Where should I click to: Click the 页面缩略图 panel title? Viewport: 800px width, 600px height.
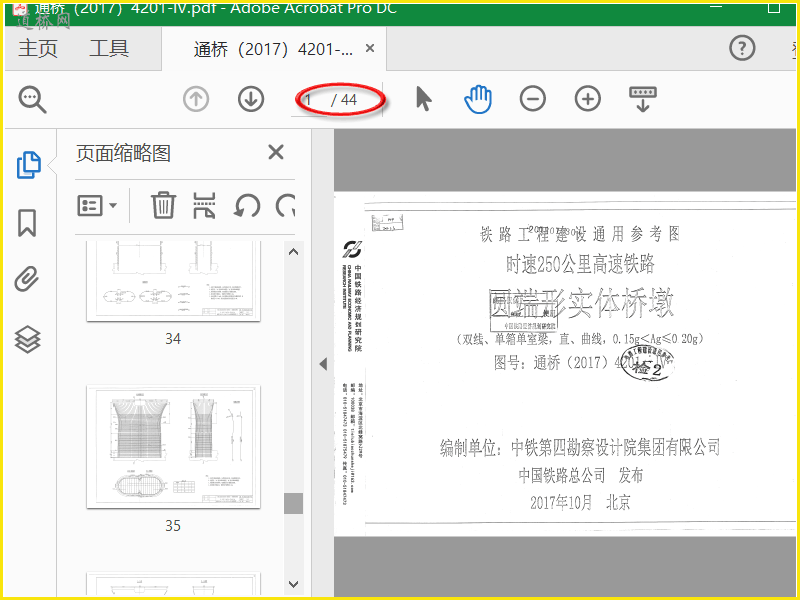[x=123, y=153]
